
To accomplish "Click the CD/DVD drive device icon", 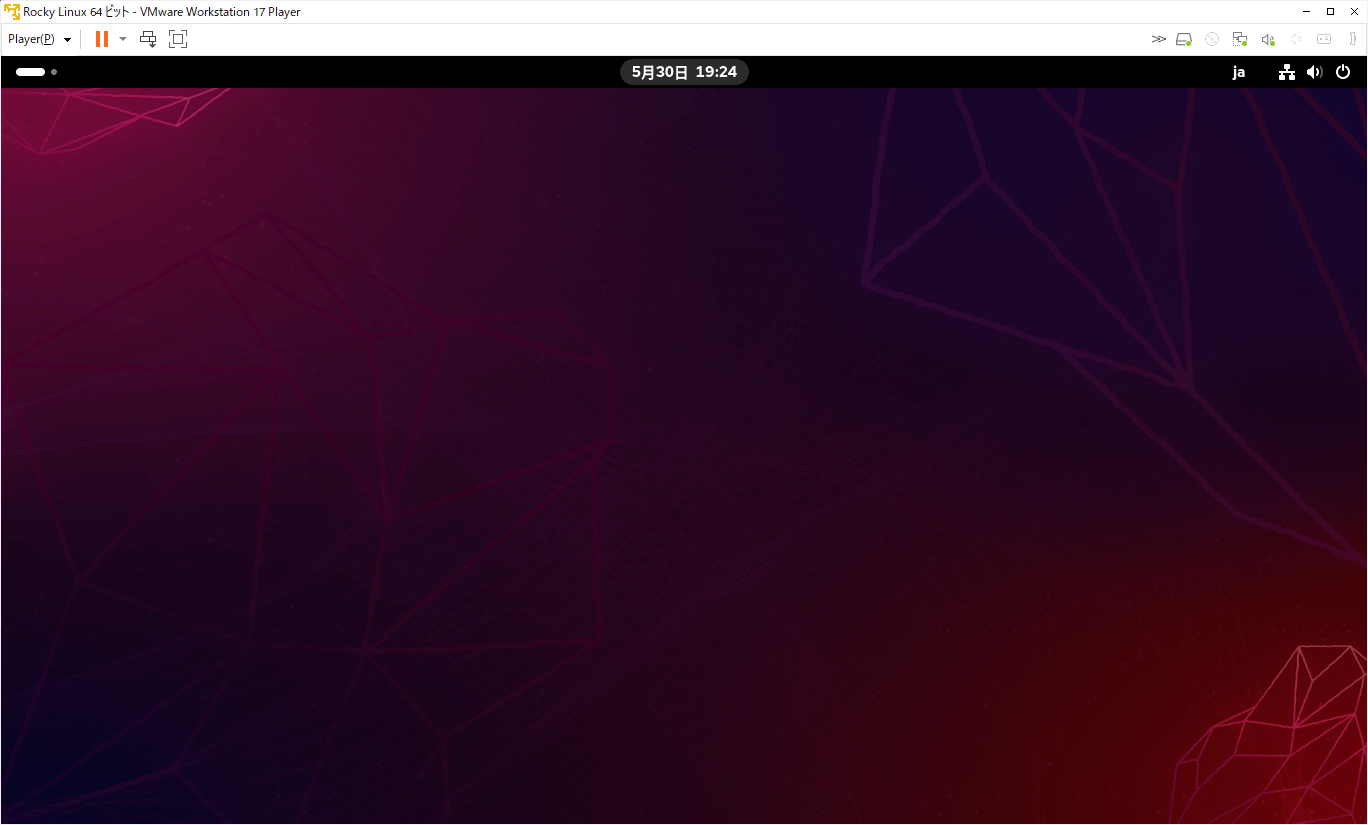I will click(1212, 39).
